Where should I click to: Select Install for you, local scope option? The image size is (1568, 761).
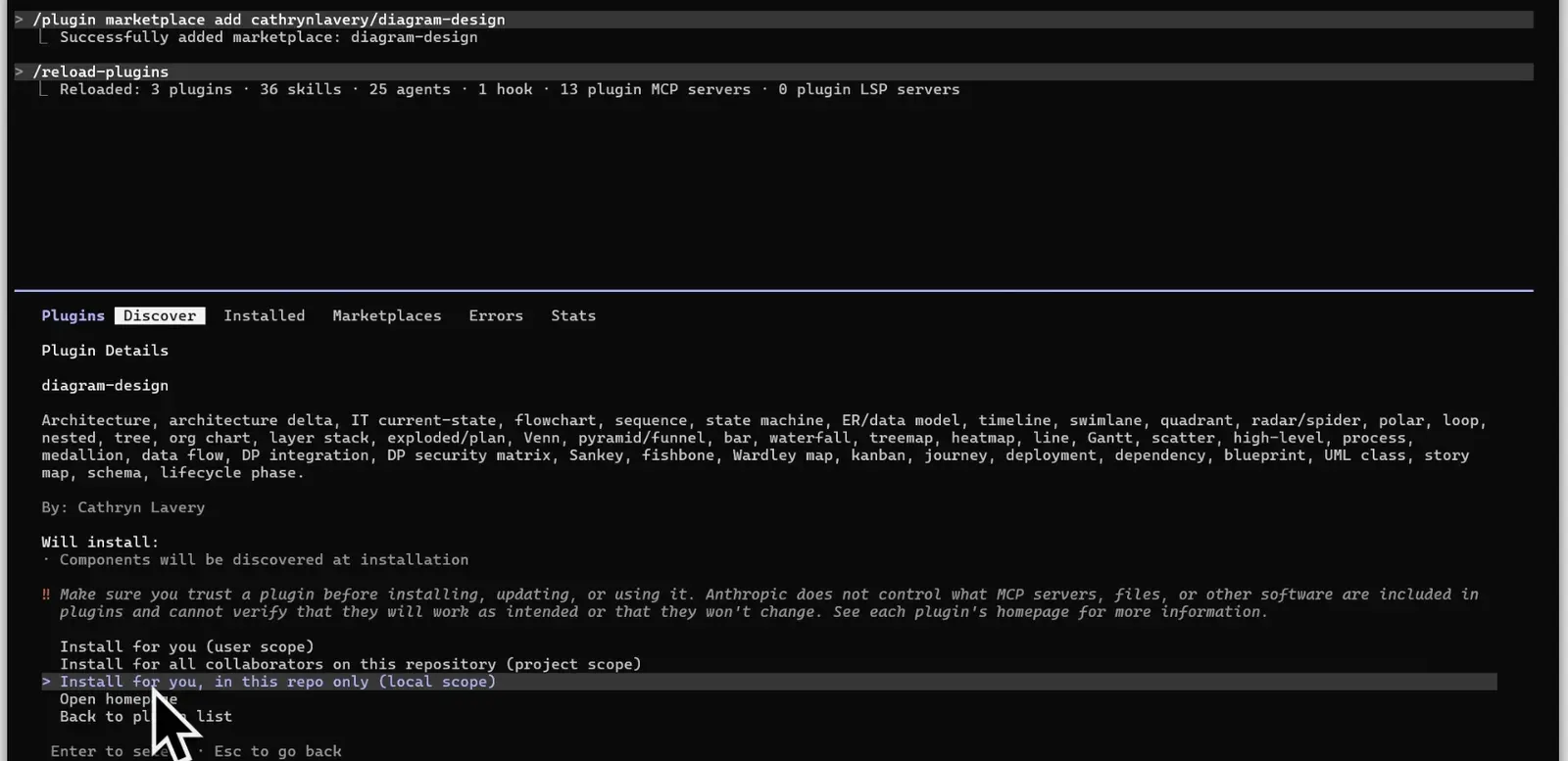pyautogui.click(x=277, y=682)
